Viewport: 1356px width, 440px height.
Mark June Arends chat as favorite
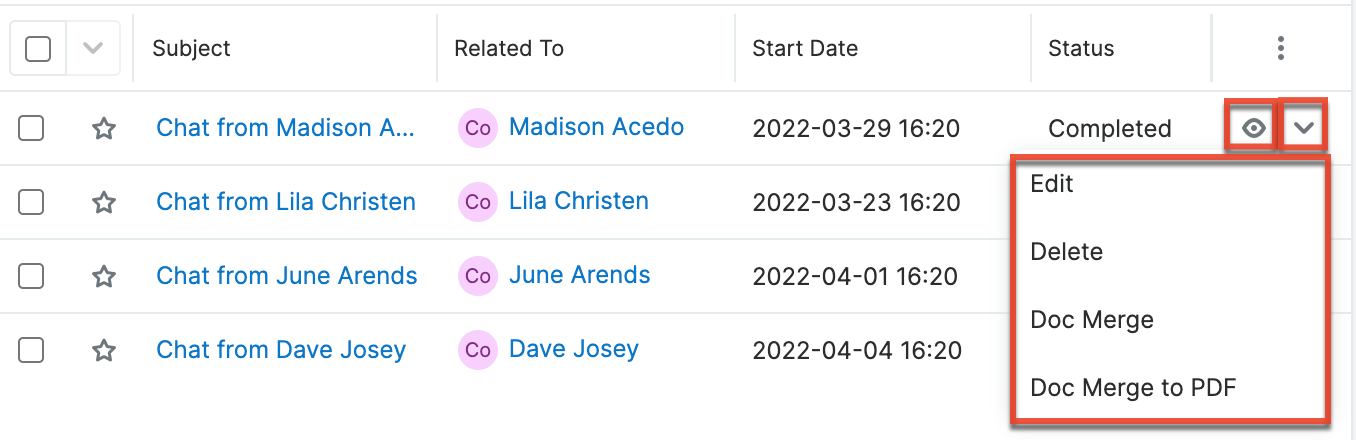[104, 276]
